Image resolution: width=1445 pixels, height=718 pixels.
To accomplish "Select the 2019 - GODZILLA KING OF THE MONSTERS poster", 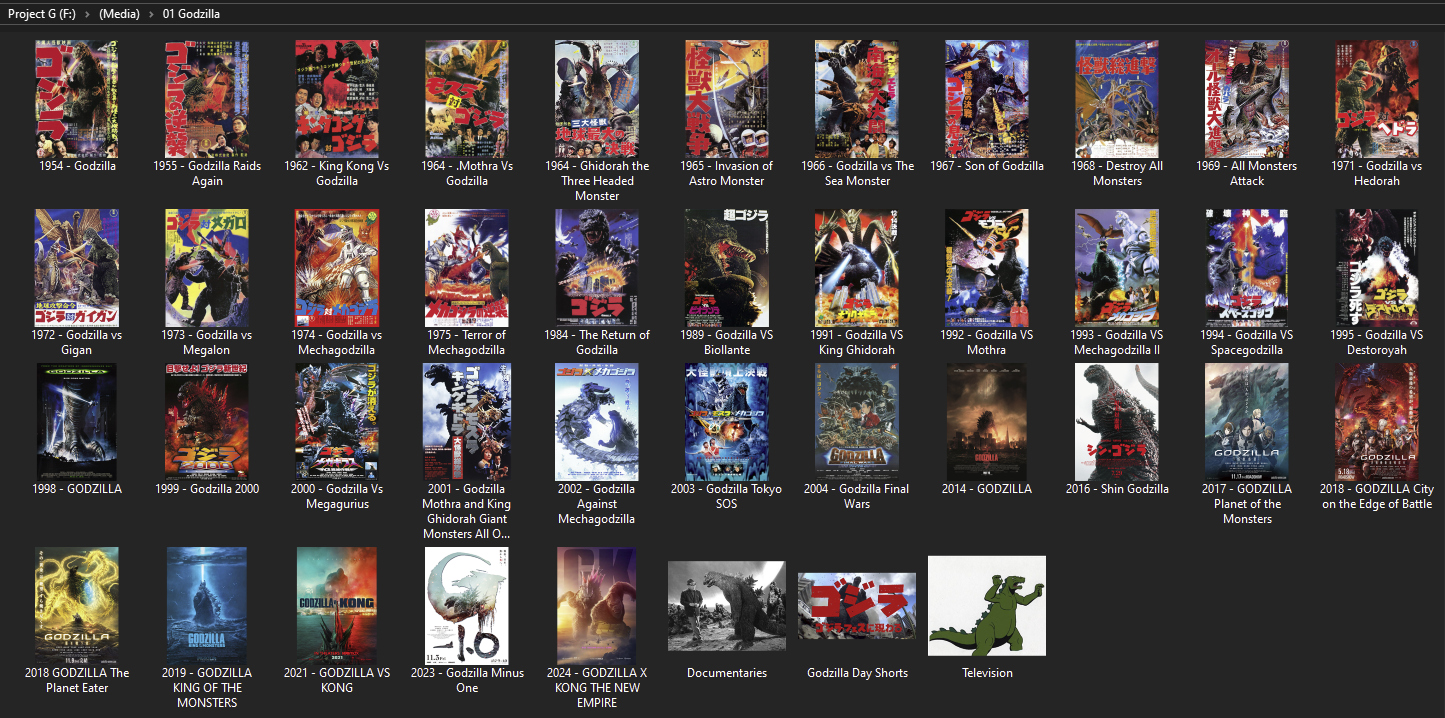I will click(x=207, y=605).
